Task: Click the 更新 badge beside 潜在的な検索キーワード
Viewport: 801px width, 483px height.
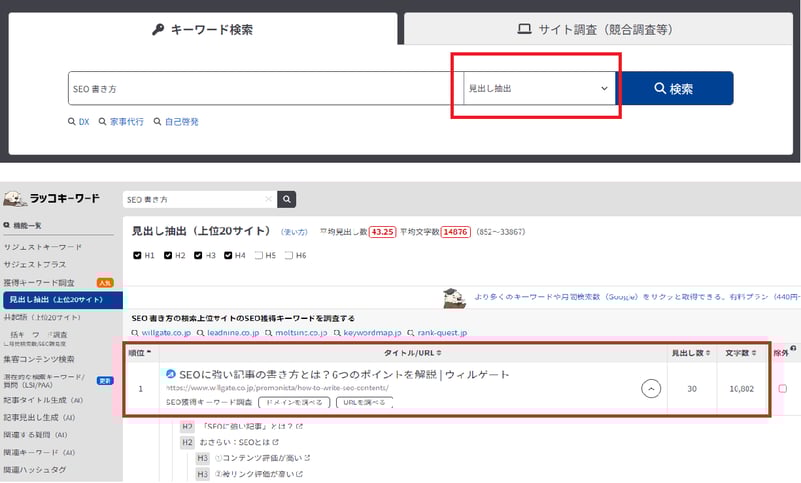Action: [x=105, y=381]
